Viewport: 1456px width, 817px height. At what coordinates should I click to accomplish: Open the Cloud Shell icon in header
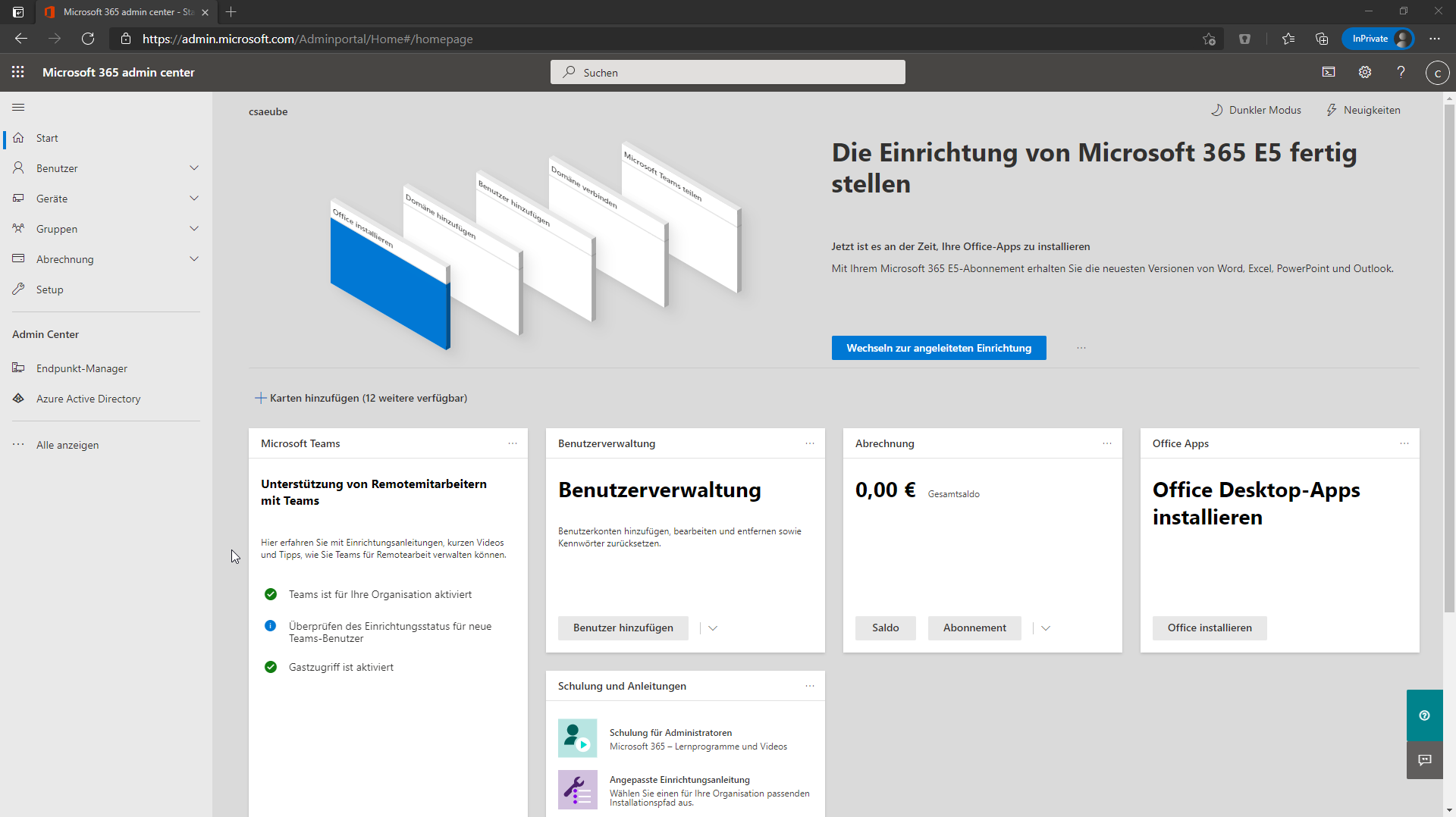pyautogui.click(x=1329, y=72)
